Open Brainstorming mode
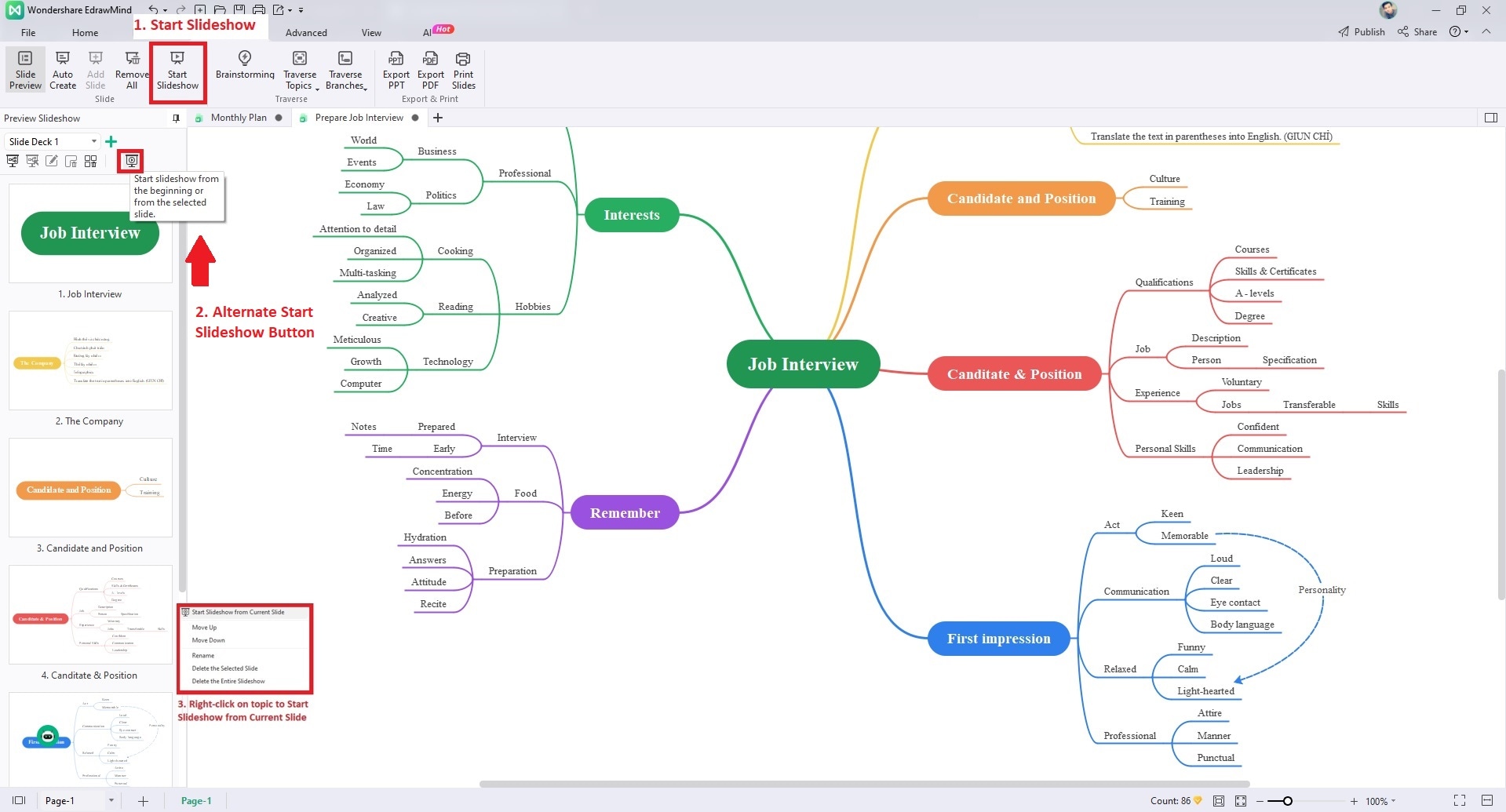The image size is (1506, 812). [x=245, y=64]
